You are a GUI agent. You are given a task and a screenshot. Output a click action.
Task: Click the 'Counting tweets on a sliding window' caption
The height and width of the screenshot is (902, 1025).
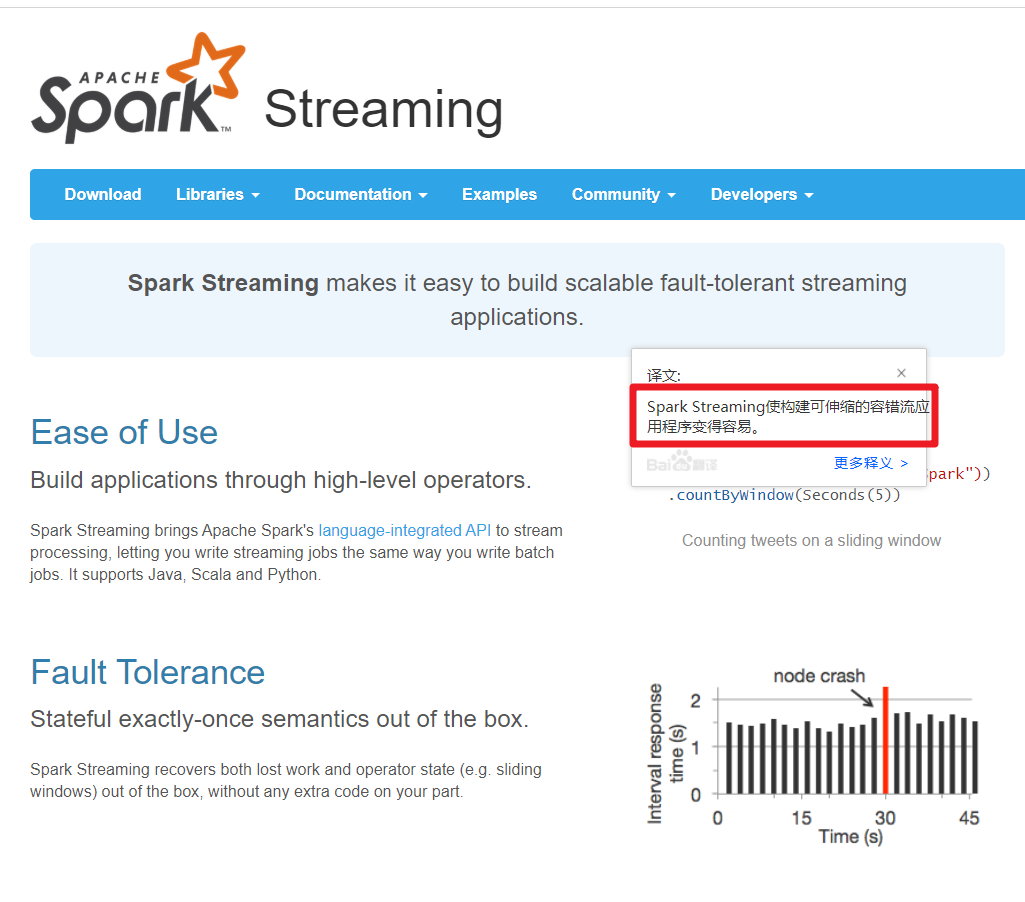[811, 541]
